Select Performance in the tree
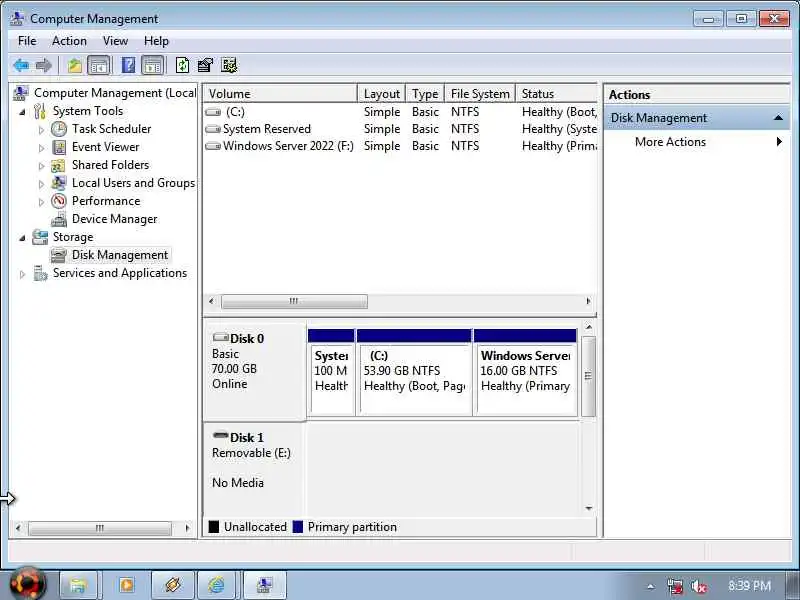The height and width of the screenshot is (600, 800). [106, 201]
